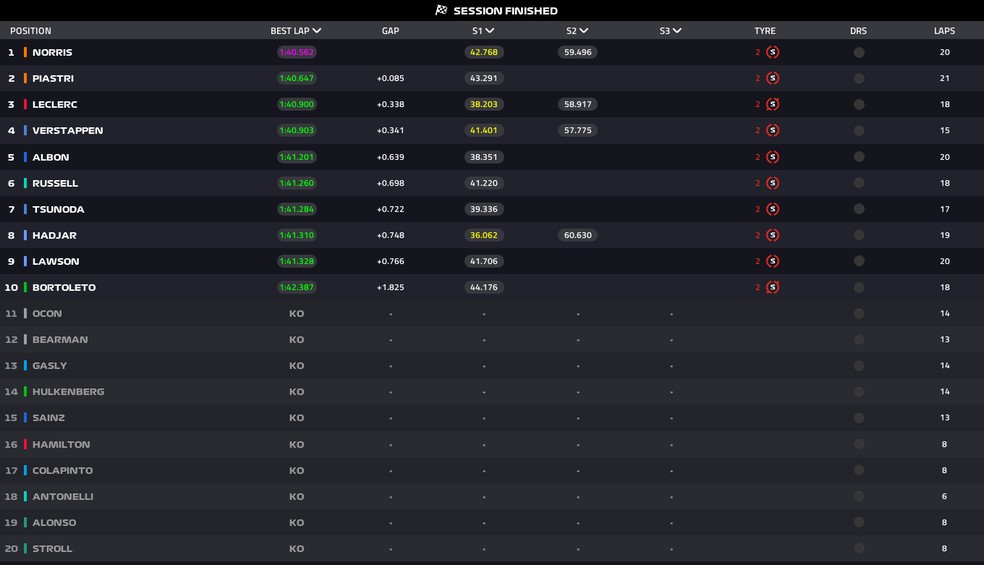Click the checkered flag session icon
The image size is (984, 565).
click(x=441, y=10)
